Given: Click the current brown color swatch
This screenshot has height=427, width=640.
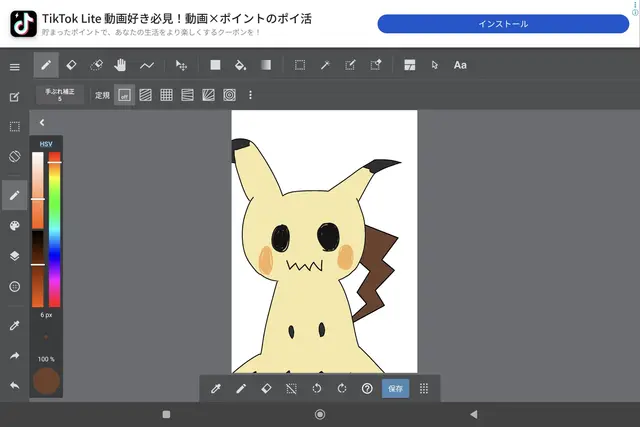Looking at the screenshot, I should coord(46,381).
